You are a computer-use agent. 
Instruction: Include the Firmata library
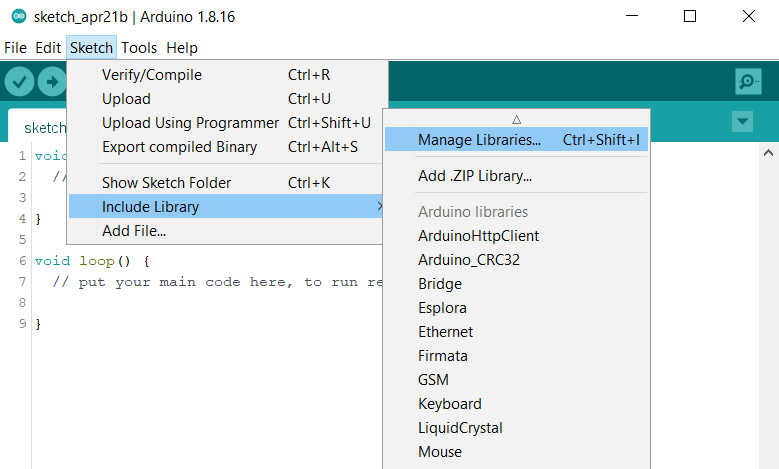click(x=516, y=356)
